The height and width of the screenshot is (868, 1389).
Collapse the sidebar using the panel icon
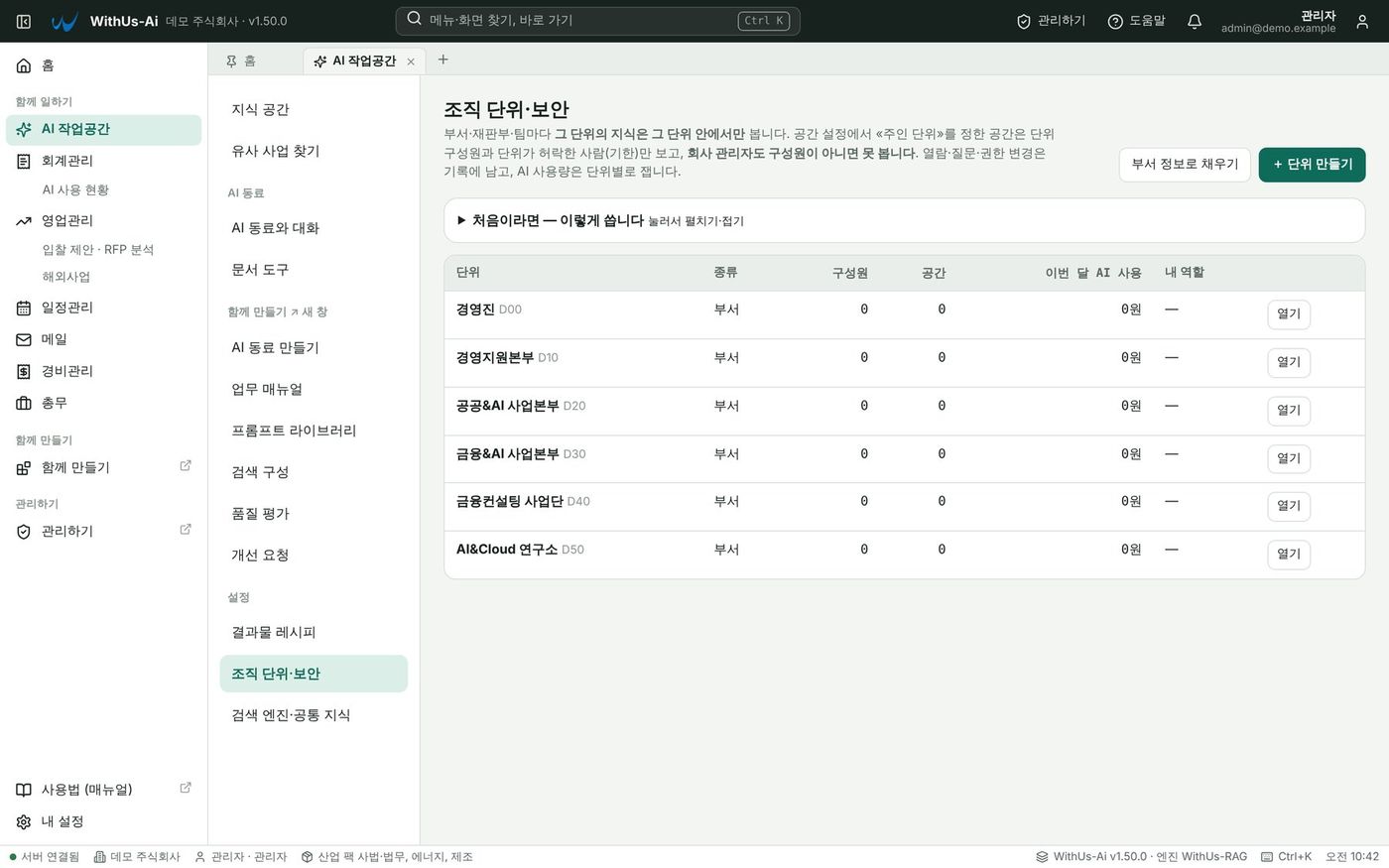(24, 21)
